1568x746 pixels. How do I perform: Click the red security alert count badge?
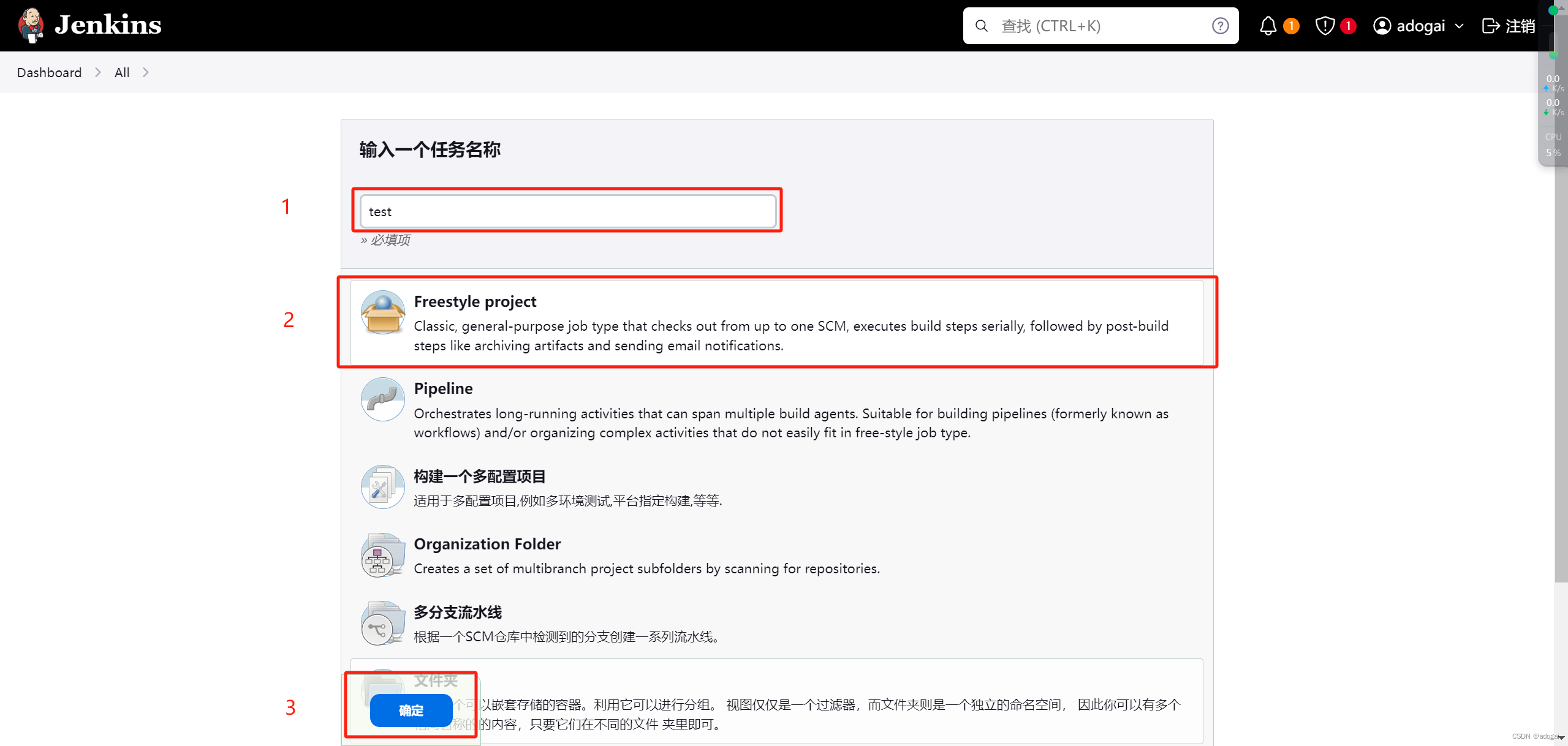[x=1347, y=26]
